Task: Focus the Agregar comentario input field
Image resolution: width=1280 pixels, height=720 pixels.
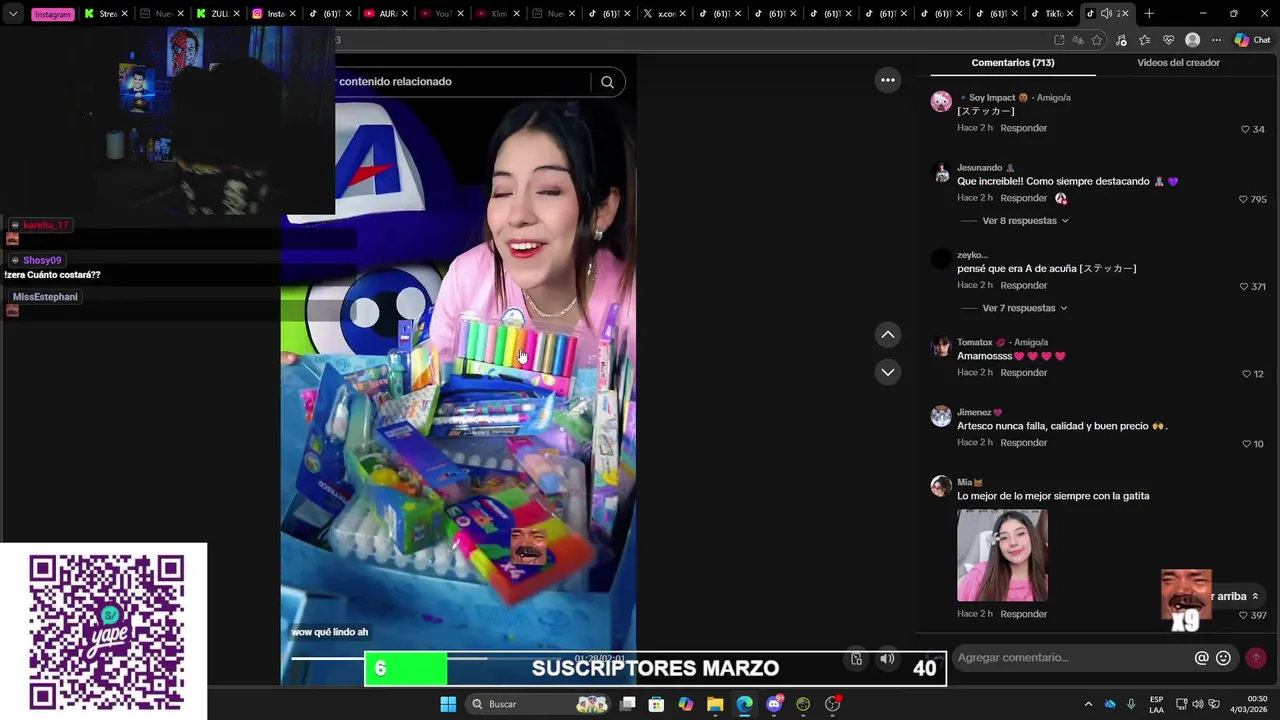Action: 1073,658
